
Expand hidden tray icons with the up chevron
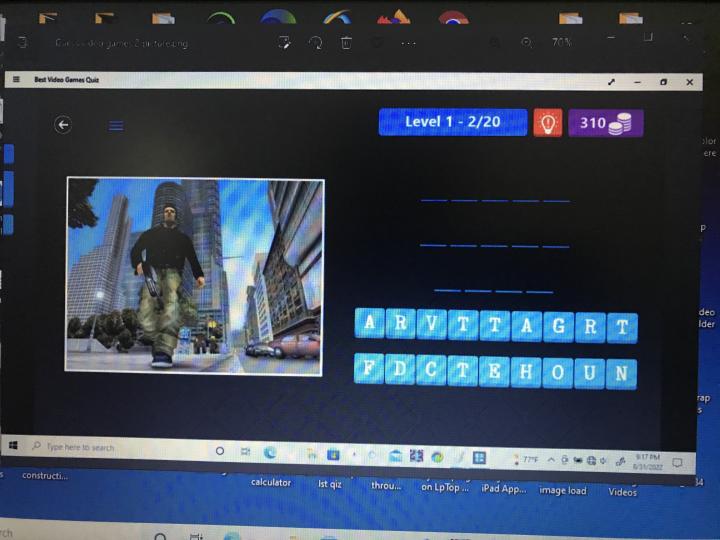coord(551,460)
